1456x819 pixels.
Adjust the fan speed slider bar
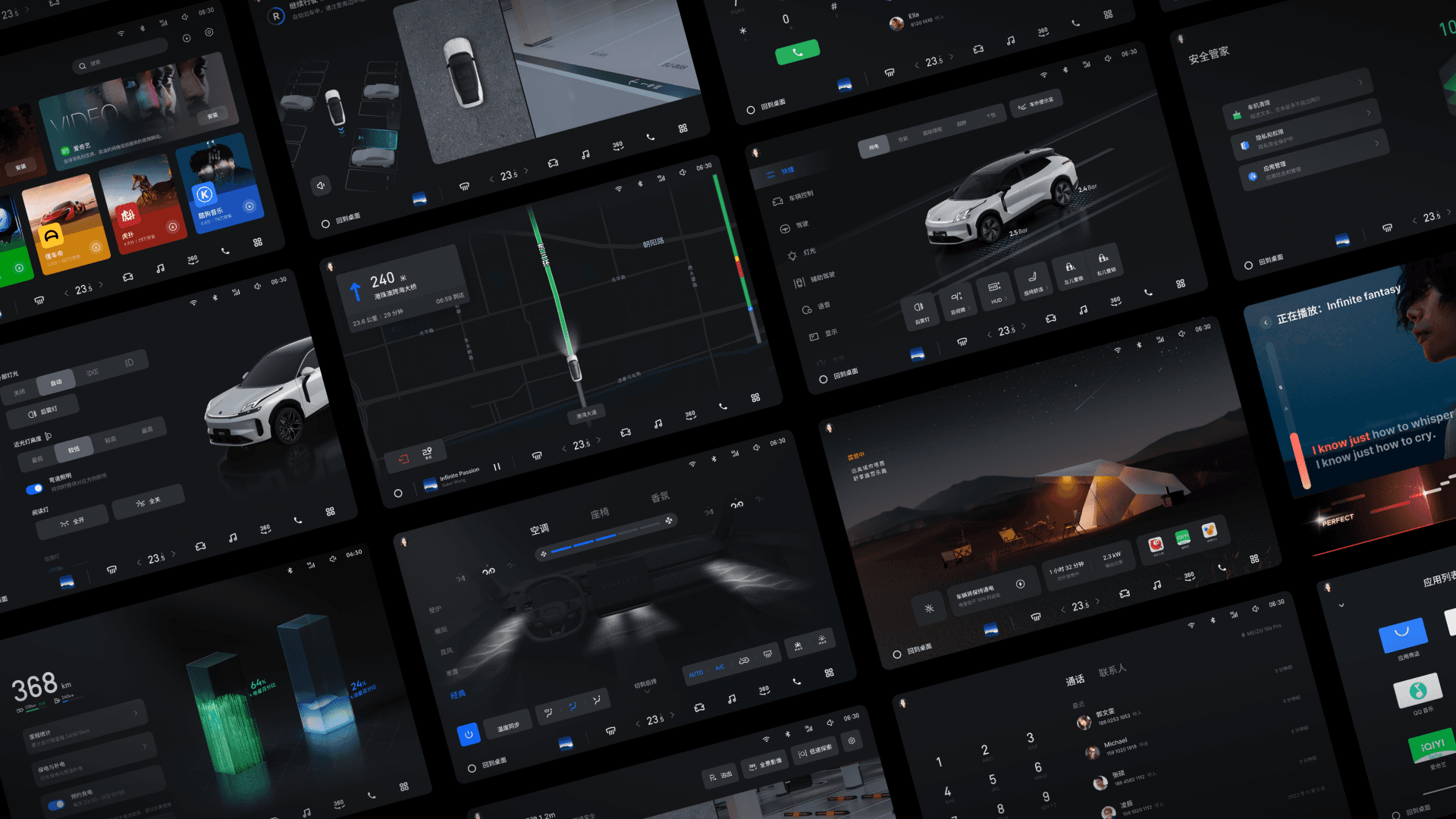(x=607, y=538)
